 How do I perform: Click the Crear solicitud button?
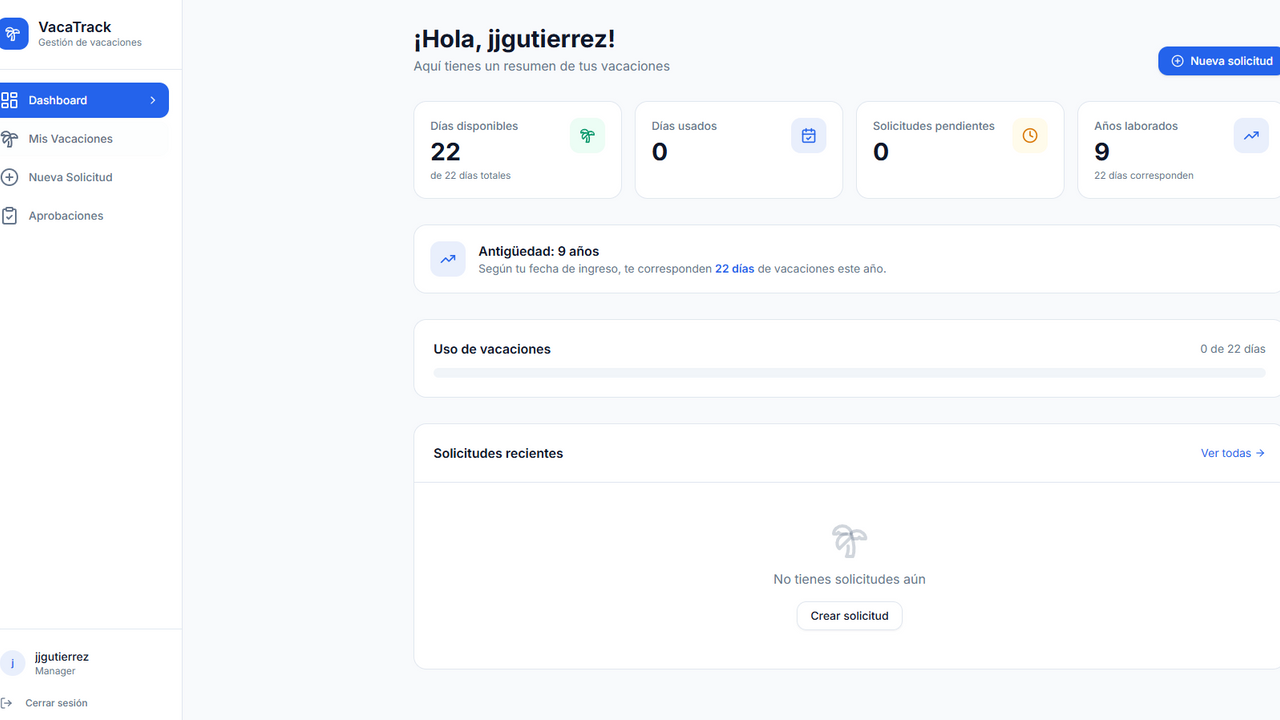click(x=849, y=616)
